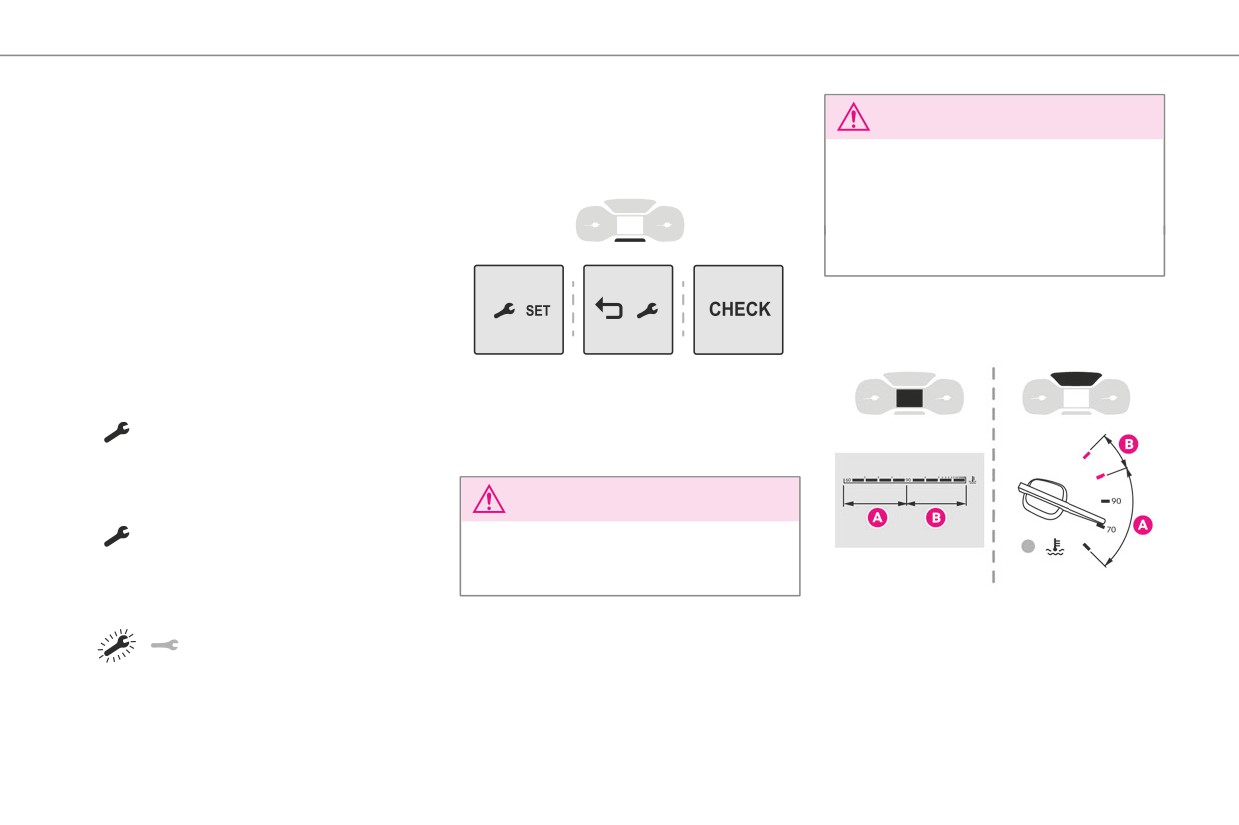This screenshot has width=1239, height=825.
Task: Click the instrument panel icon with black center display
Action: coord(909,397)
